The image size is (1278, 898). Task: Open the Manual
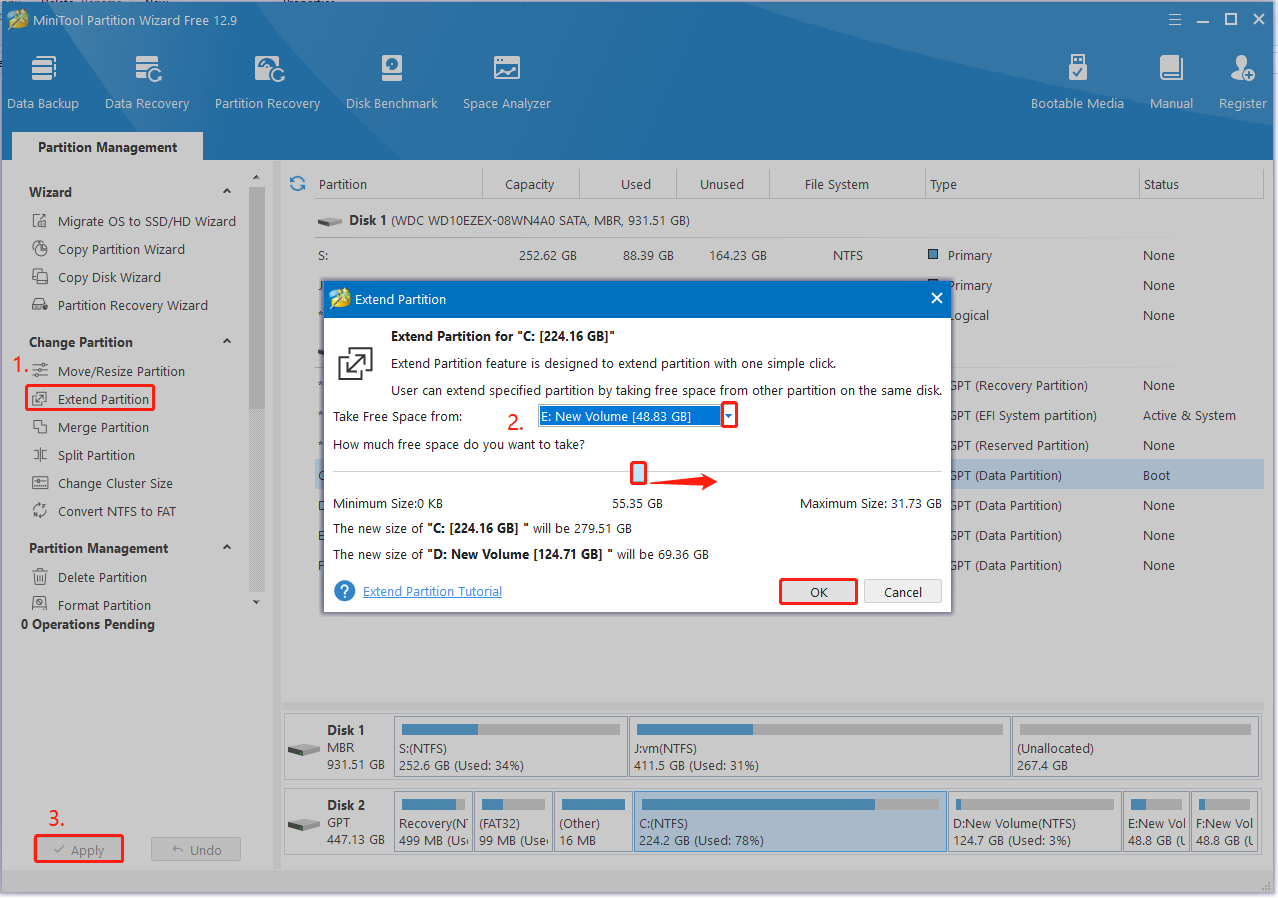(x=1171, y=82)
